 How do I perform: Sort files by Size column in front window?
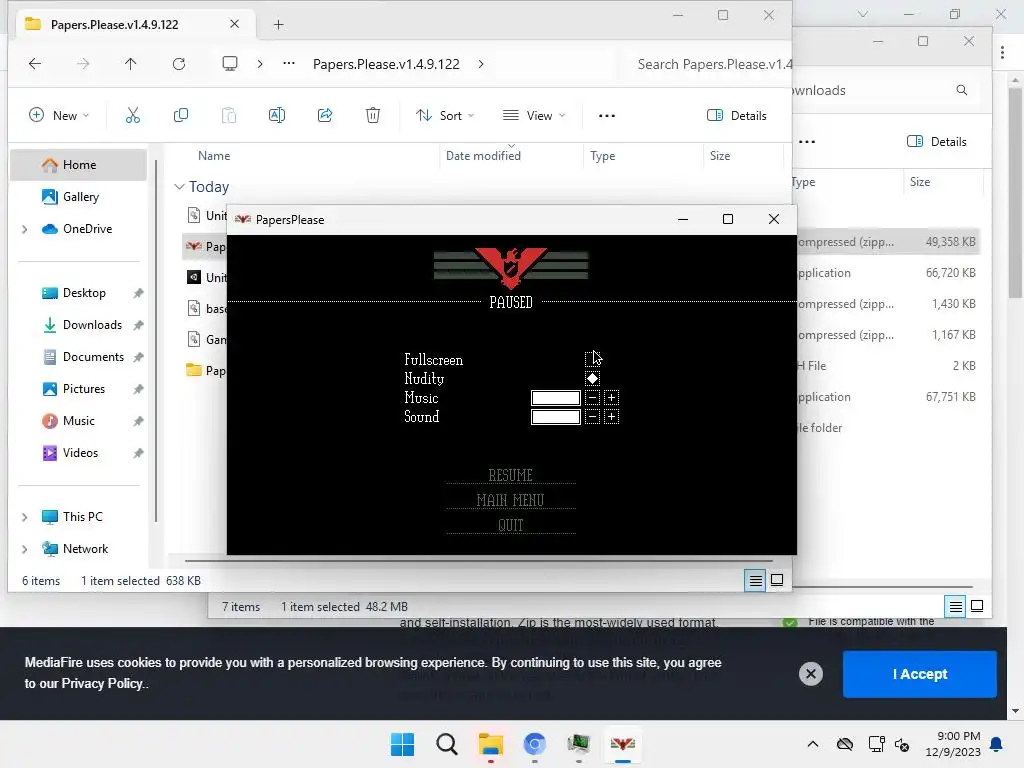coord(720,156)
